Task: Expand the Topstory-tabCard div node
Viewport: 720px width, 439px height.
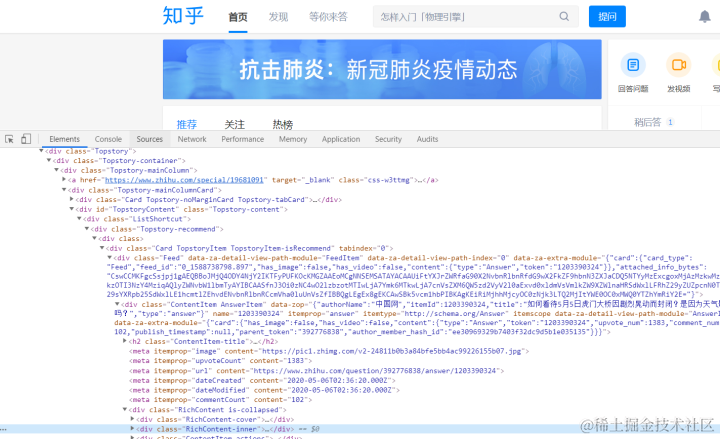Action: [x=72, y=199]
